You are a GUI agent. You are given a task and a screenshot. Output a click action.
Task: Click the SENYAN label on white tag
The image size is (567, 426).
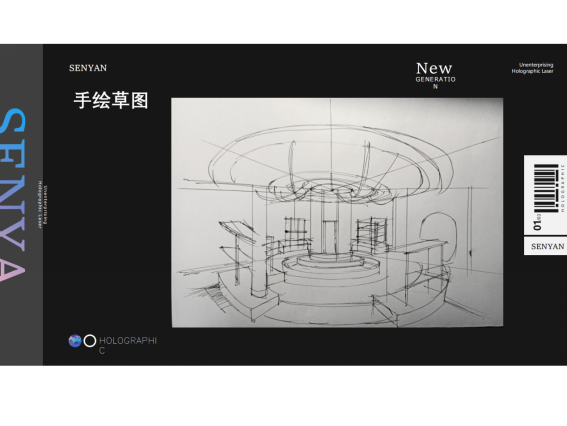(547, 246)
